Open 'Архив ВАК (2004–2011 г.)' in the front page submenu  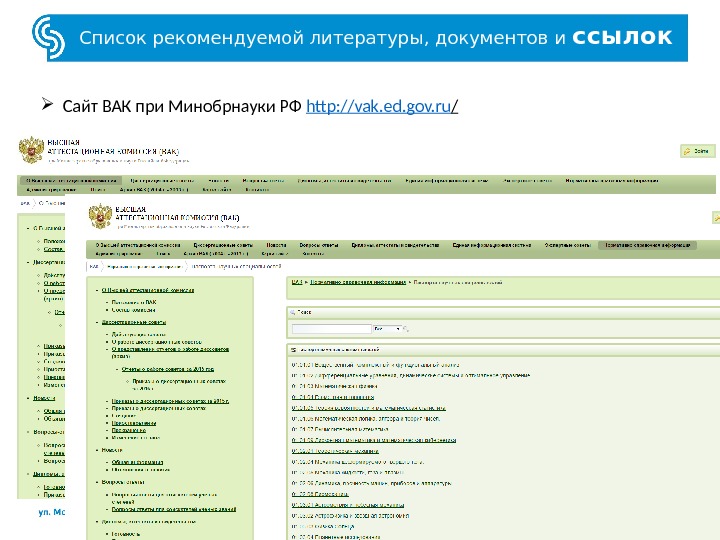tap(216, 253)
